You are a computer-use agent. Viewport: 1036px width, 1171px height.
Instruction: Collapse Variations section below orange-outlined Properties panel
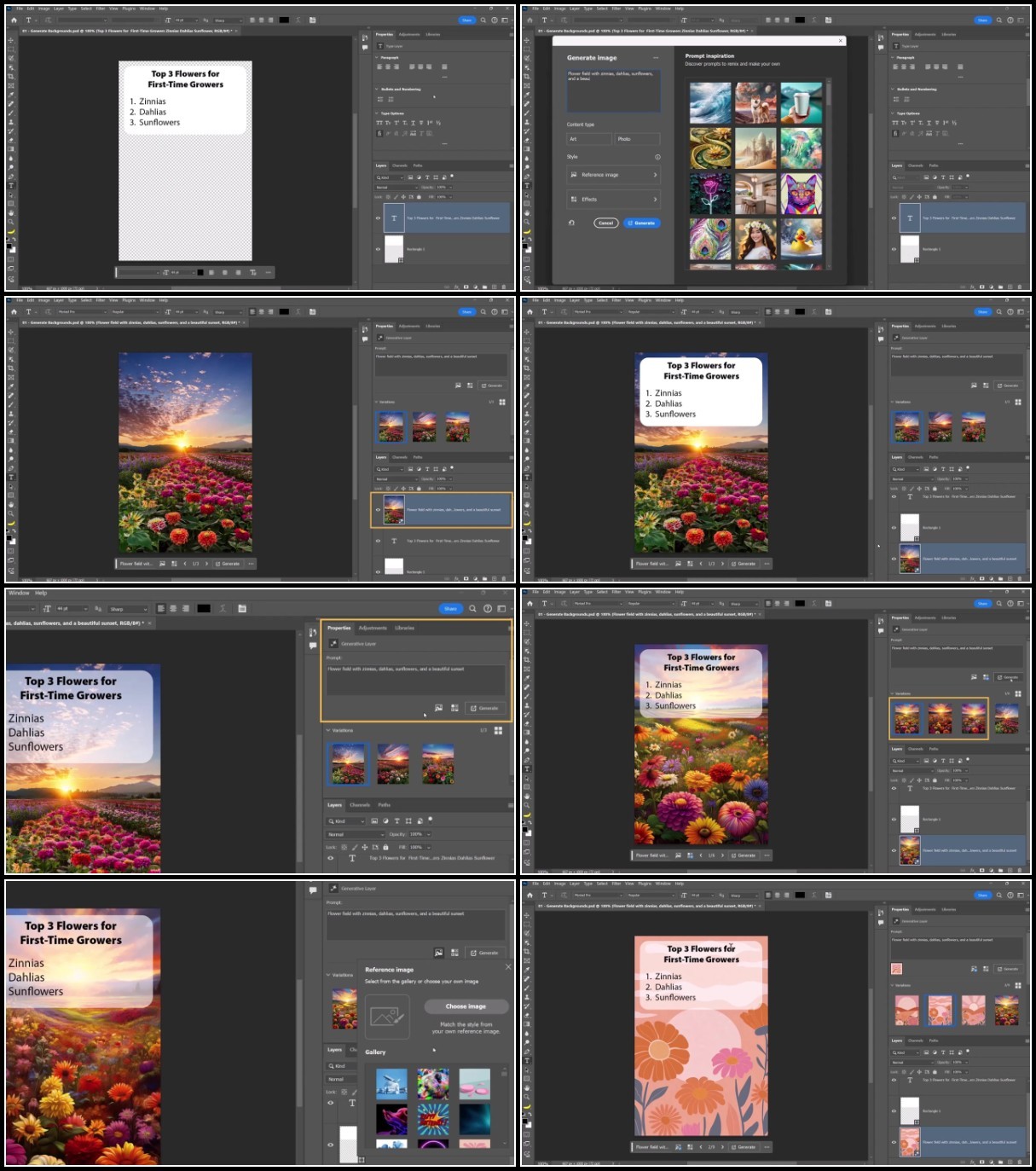pyautogui.click(x=327, y=731)
